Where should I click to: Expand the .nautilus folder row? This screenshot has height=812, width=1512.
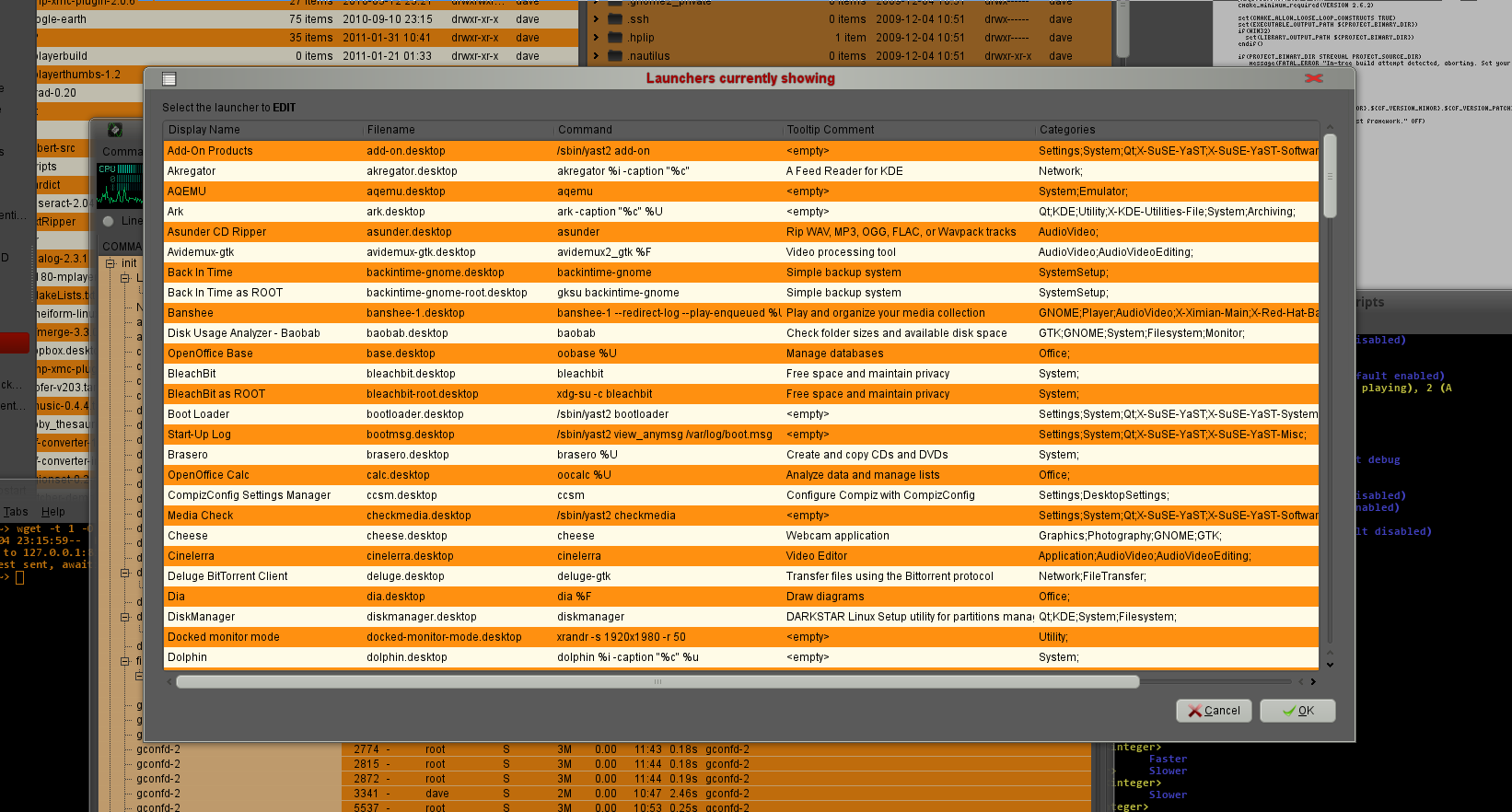(x=596, y=56)
